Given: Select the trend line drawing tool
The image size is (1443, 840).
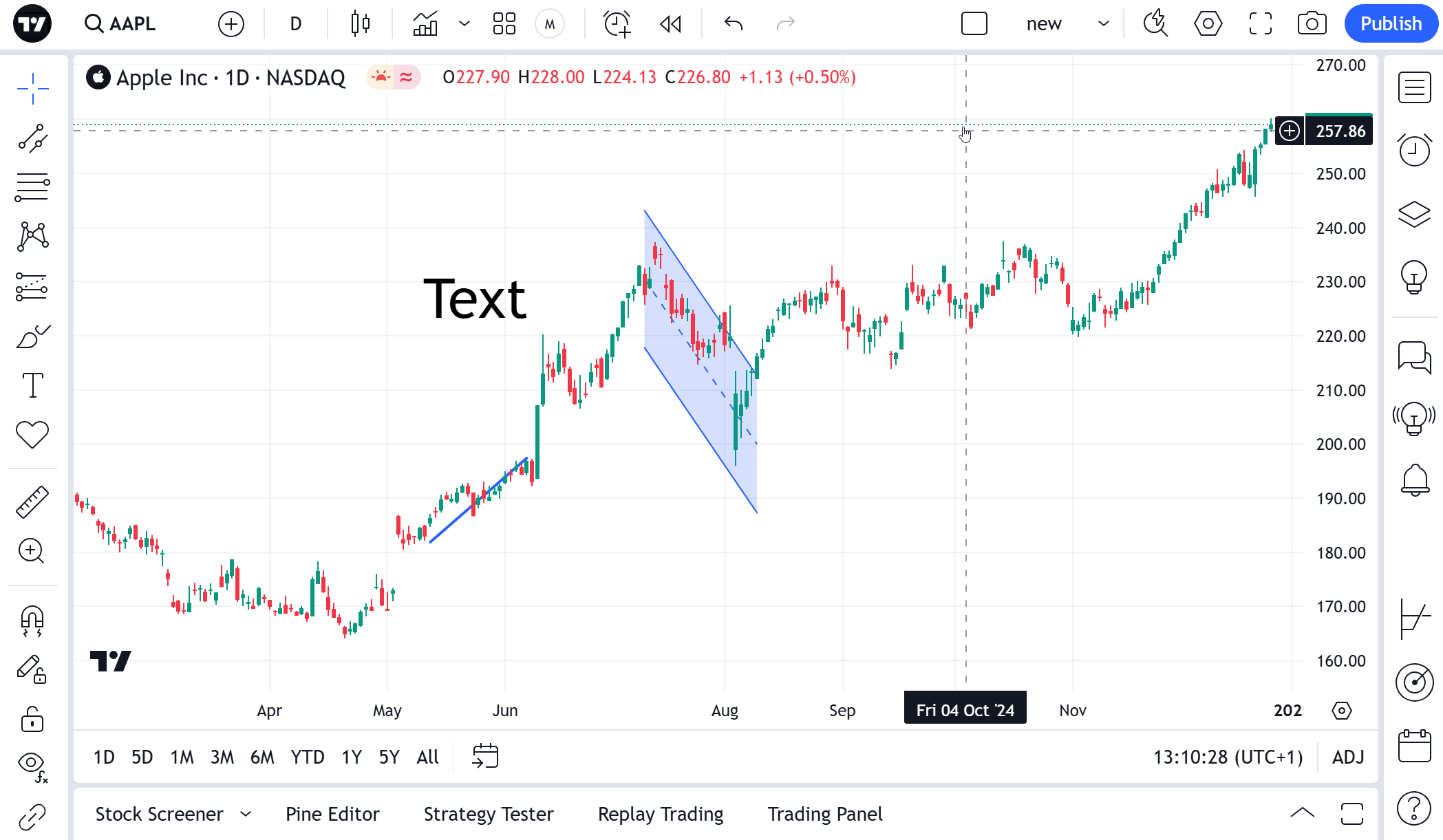Looking at the screenshot, I should (x=32, y=138).
